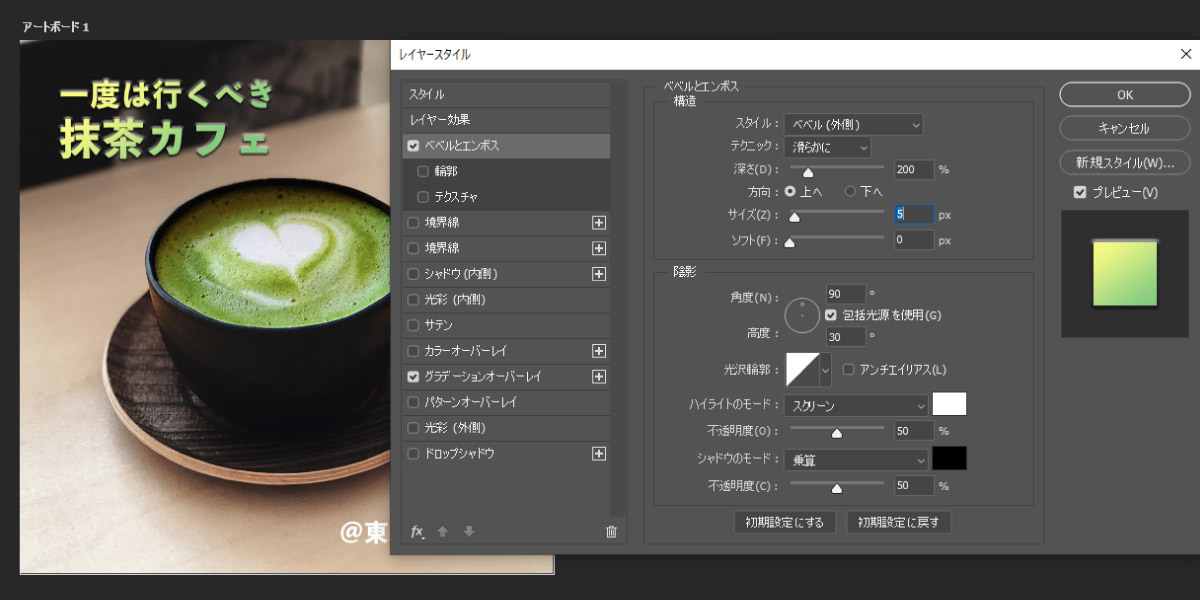Move effect up with arrow icon

point(444,531)
